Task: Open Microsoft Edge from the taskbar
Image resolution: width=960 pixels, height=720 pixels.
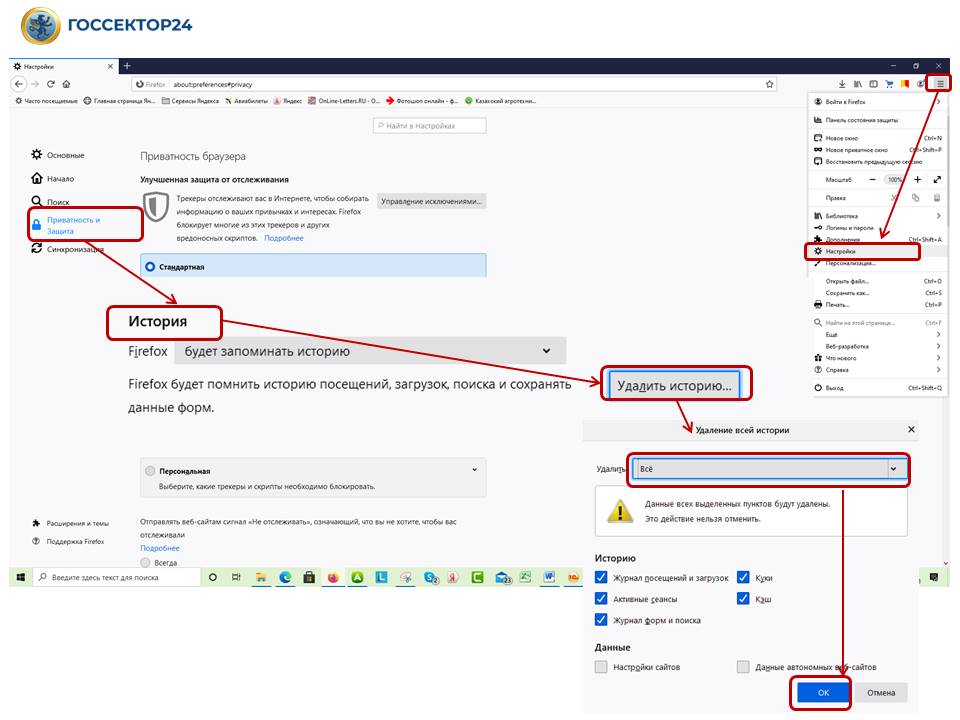Action: 285,577
